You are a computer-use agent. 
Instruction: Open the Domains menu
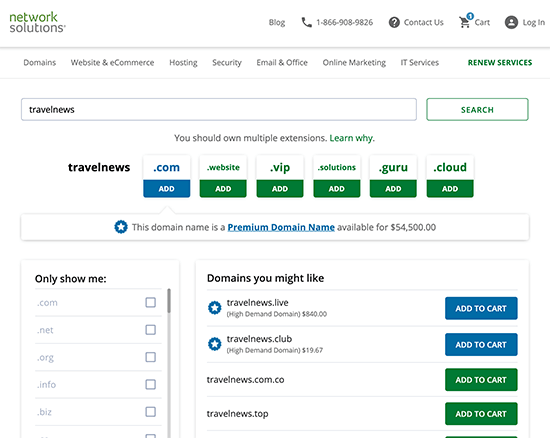40,62
